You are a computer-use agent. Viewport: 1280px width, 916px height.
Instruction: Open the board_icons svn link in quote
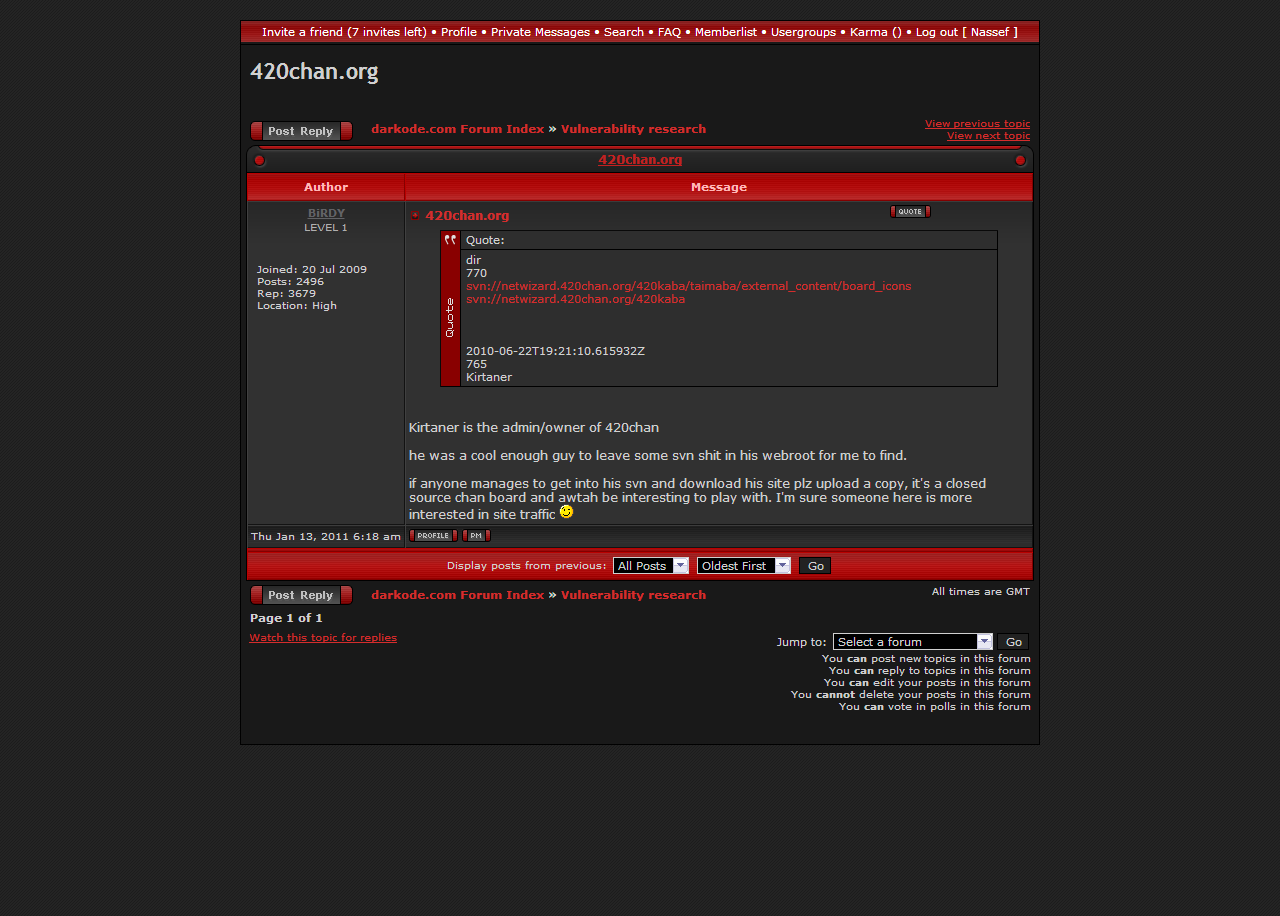(x=688, y=286)
